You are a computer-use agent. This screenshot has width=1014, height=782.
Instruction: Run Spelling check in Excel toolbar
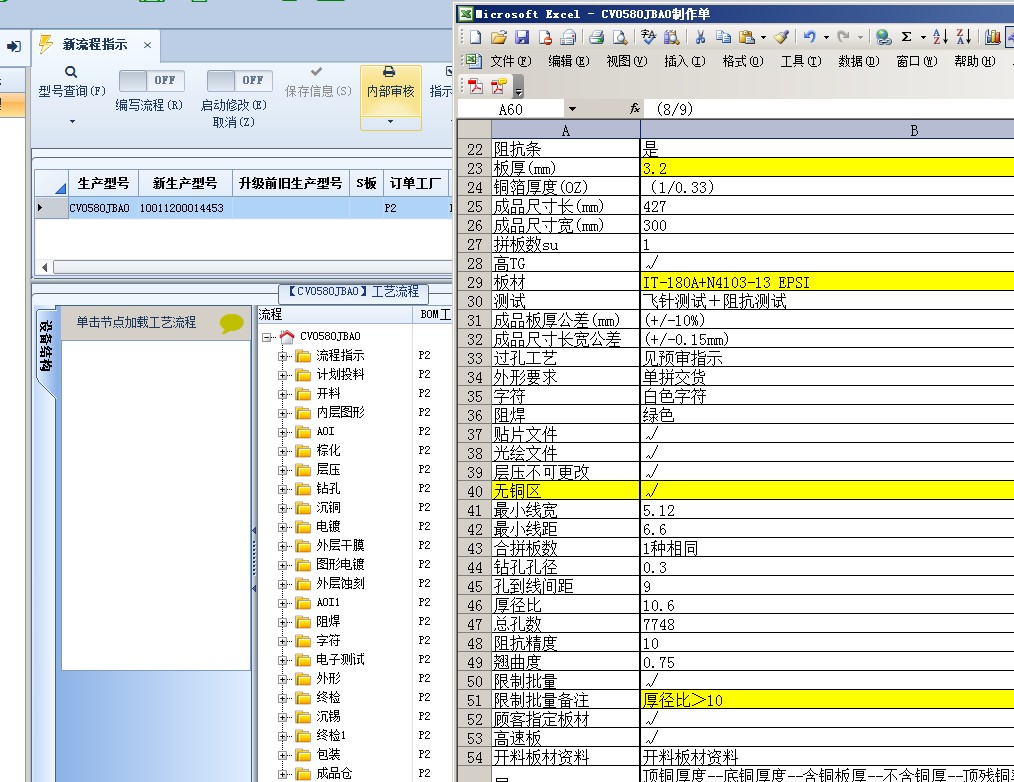tap(647, 37)
